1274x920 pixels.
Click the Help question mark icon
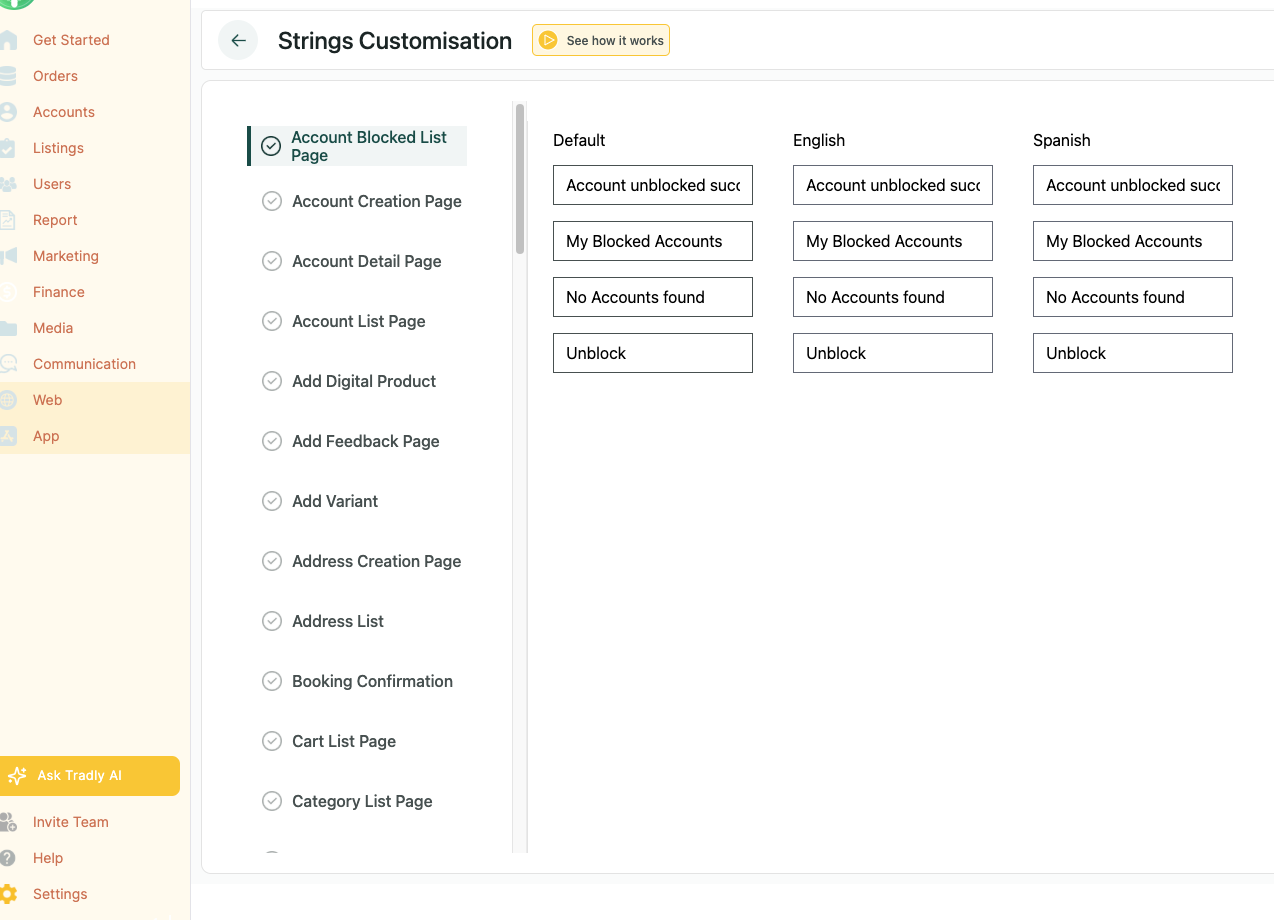tap(8, 858)
